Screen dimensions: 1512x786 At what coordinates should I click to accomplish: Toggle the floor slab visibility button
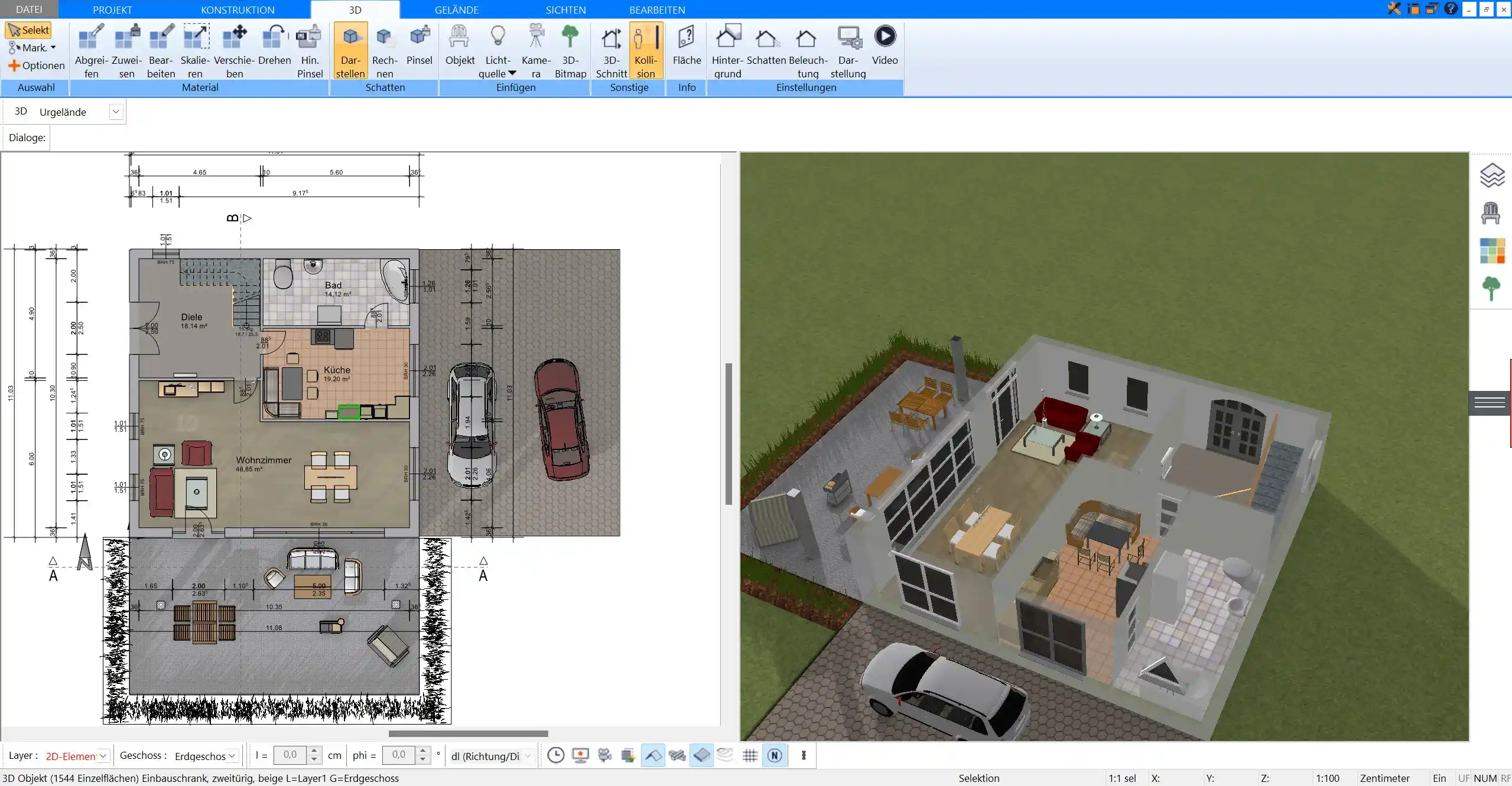701,755
